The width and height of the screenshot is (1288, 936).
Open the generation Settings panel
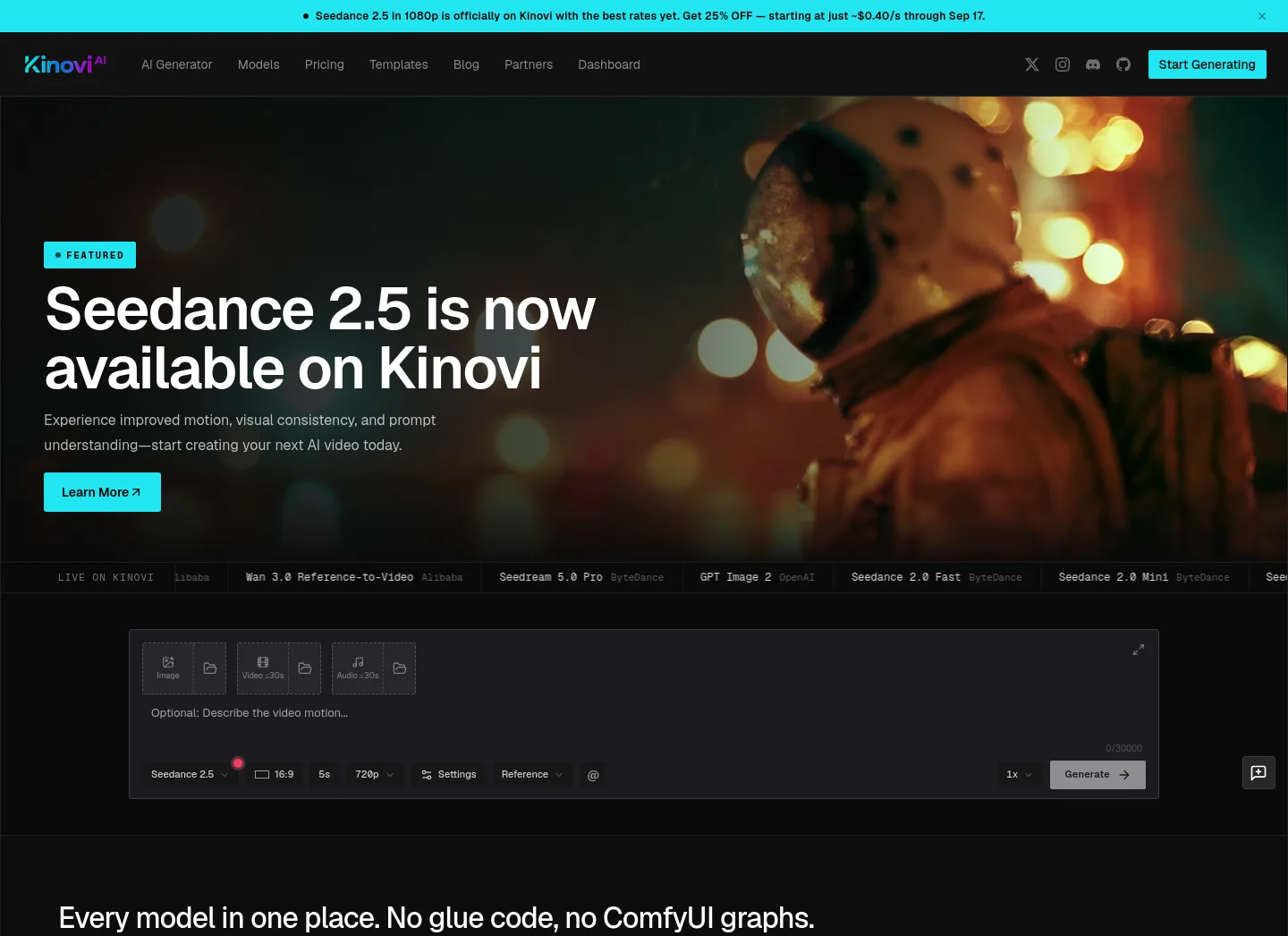449,775
